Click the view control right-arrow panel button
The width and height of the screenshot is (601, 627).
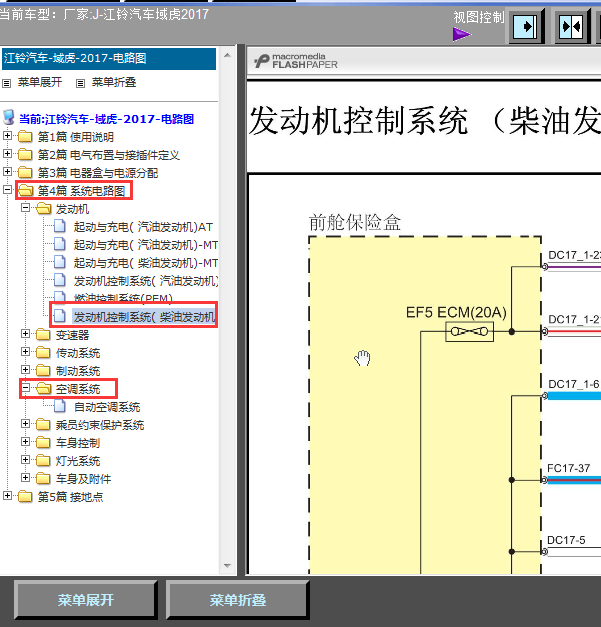point(525,27)
